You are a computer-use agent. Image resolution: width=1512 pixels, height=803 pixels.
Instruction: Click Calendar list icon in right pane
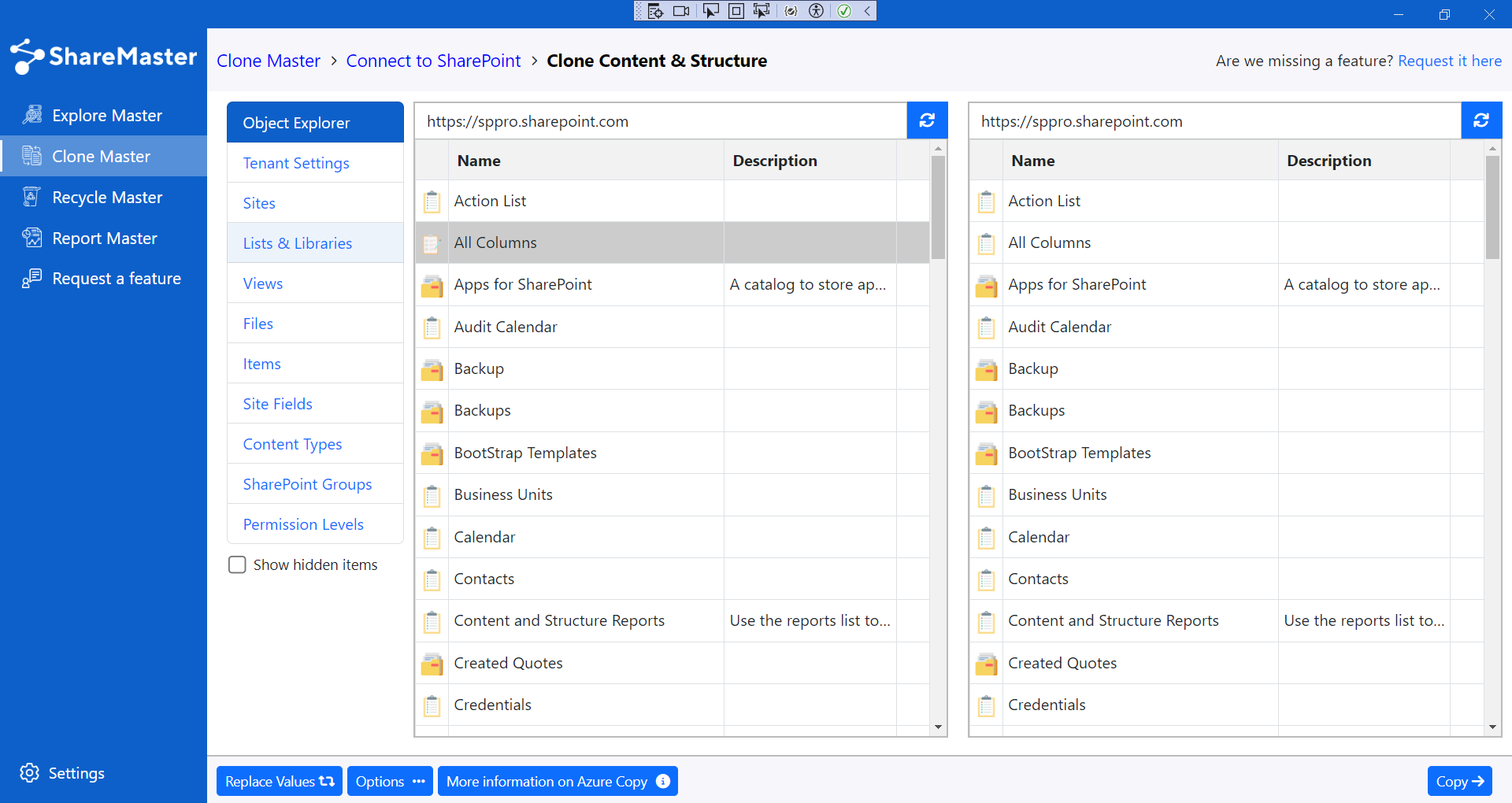coord(986,538)
